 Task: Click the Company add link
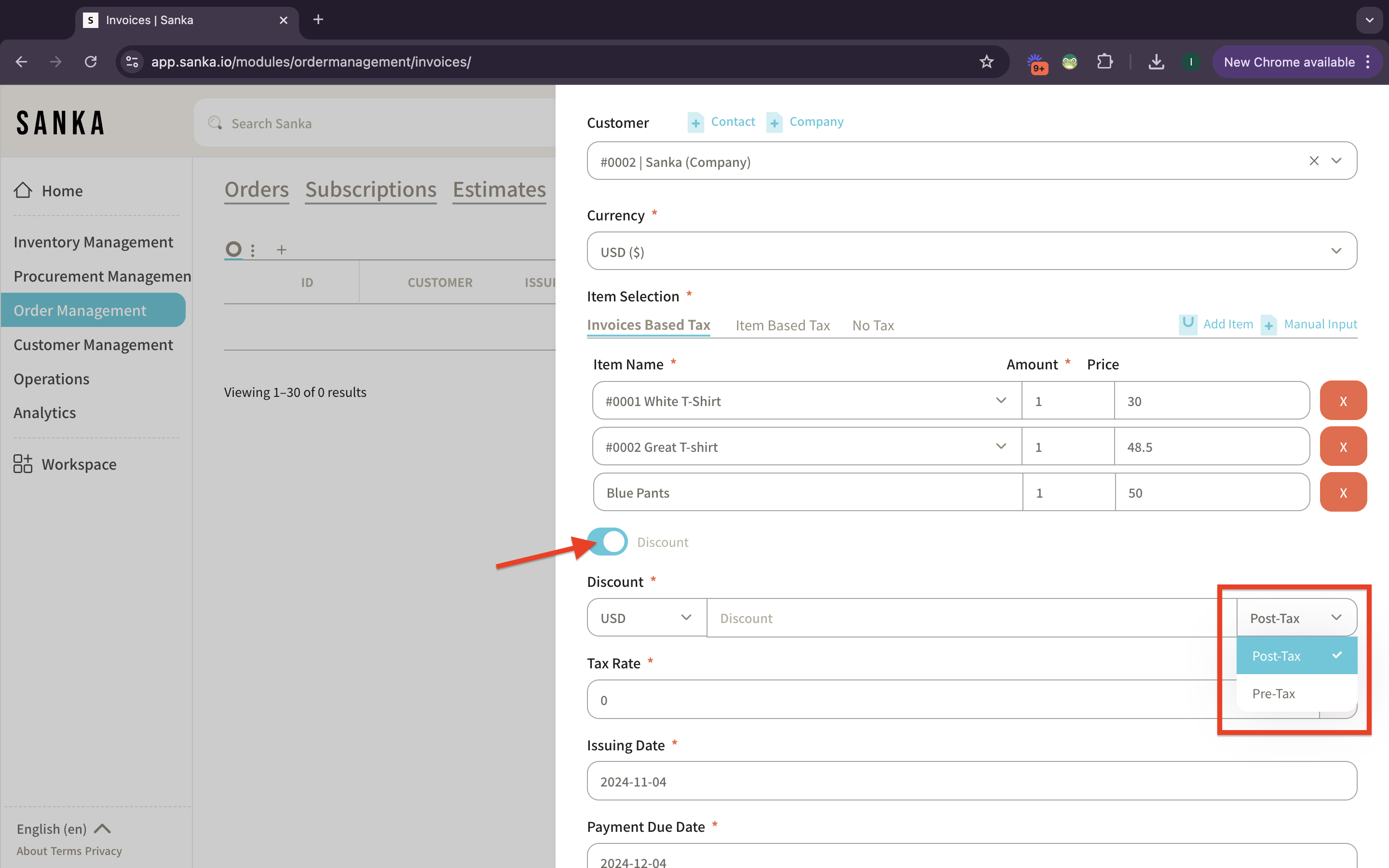(816, 122)
